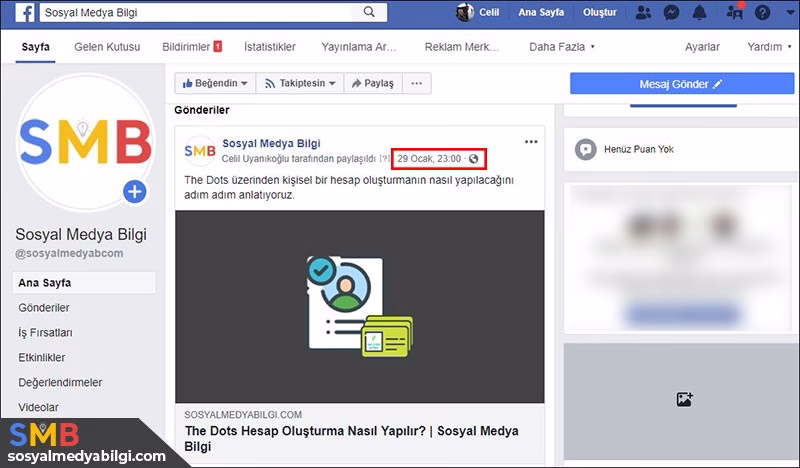
Task: Expand the Yardım dropdown
Action: click(769, 47)
